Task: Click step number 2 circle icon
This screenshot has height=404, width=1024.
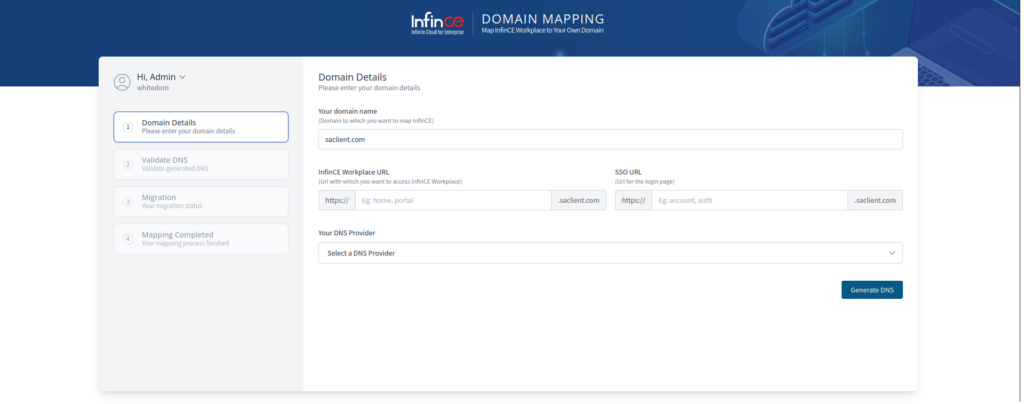Action: pyautogui.click(x=129, y=164)
